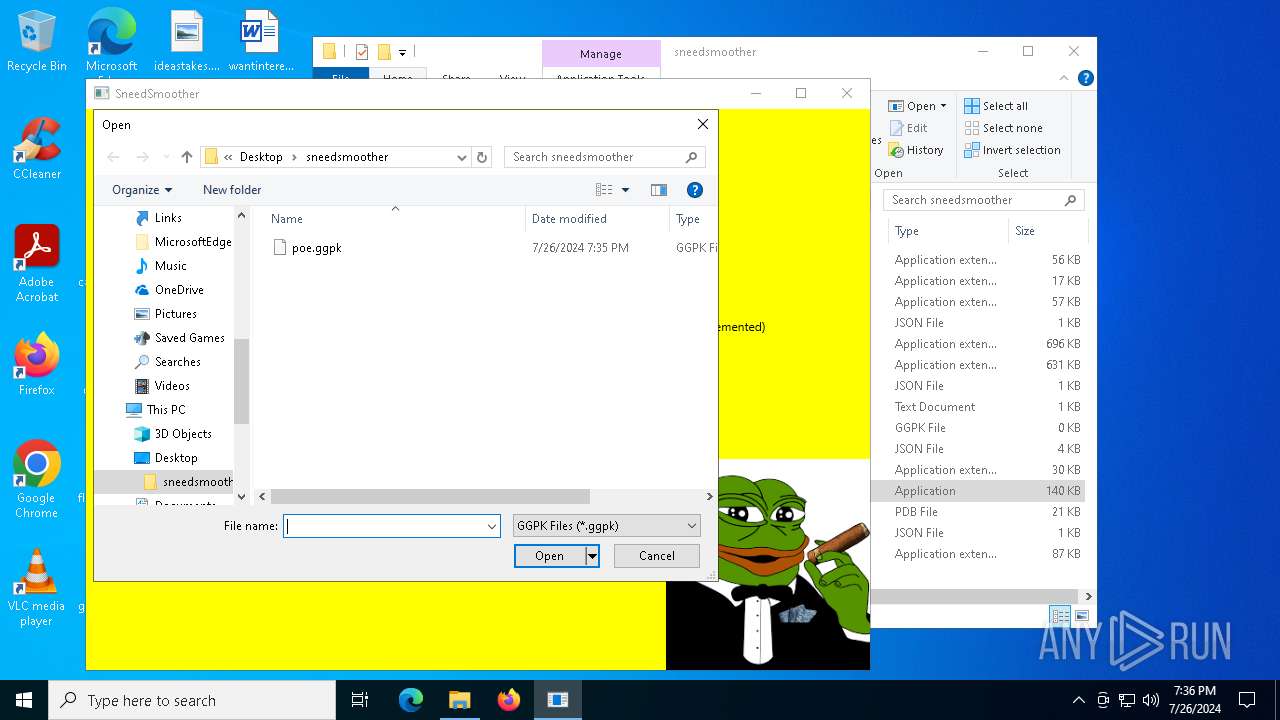
Task: Click the Edge icon in the taskbar
Action: [411, 700]
